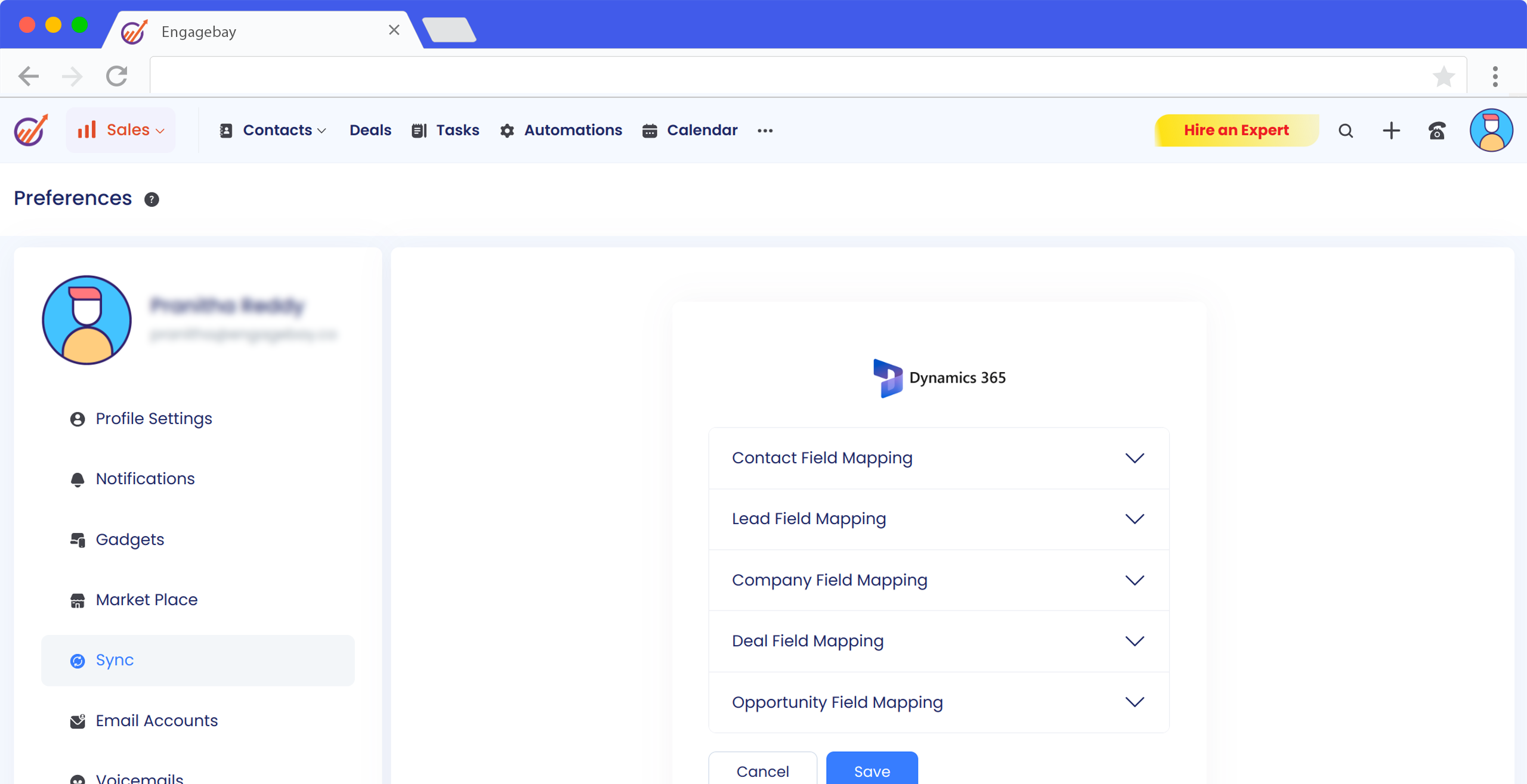1527x784 pixels.
Task: Click the Save button
Action: (x=871, y=770)
